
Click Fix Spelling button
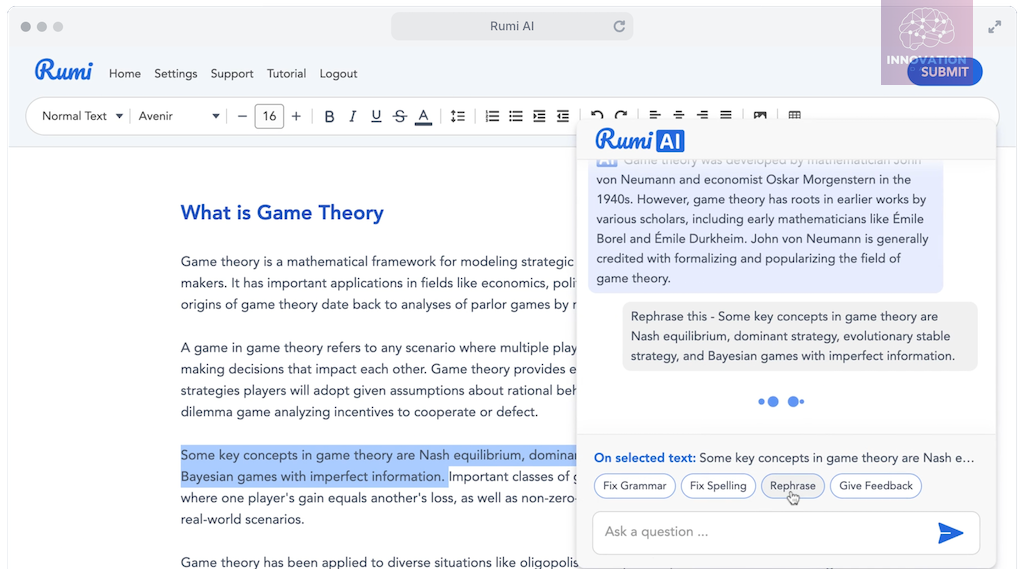coord(718,486)
